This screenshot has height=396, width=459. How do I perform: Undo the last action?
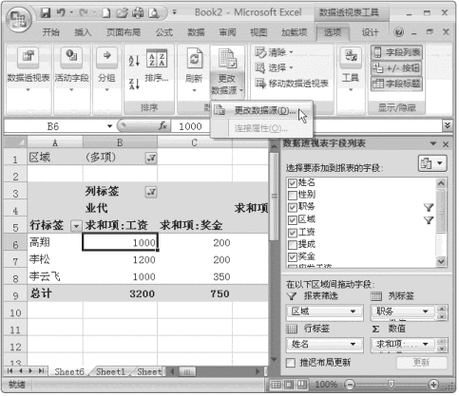(61, 13)
